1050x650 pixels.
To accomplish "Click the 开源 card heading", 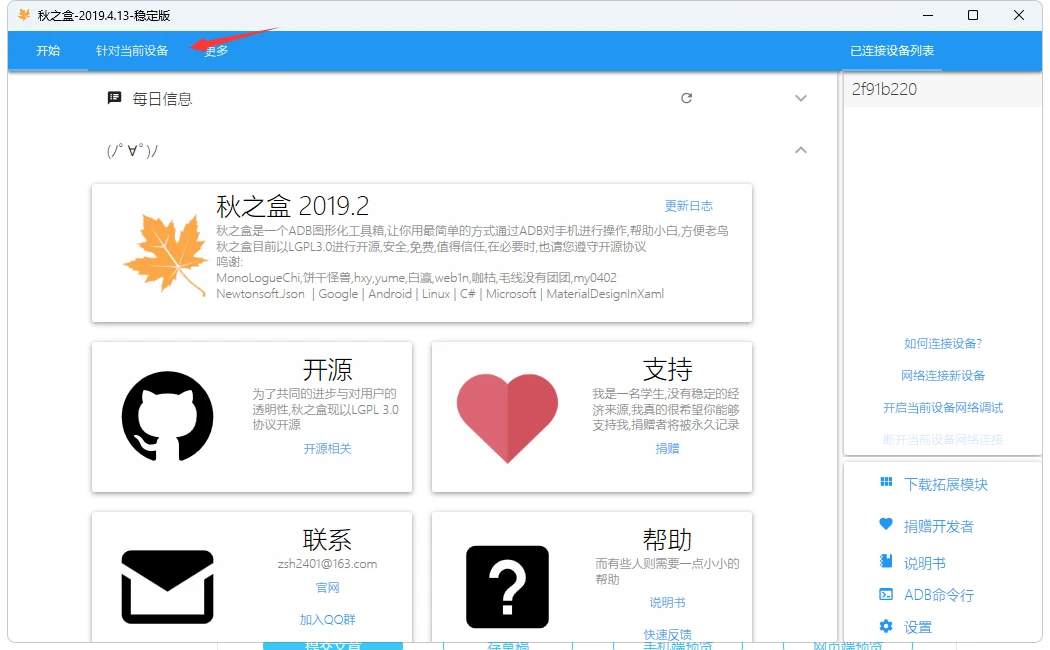I will (327, 370).
